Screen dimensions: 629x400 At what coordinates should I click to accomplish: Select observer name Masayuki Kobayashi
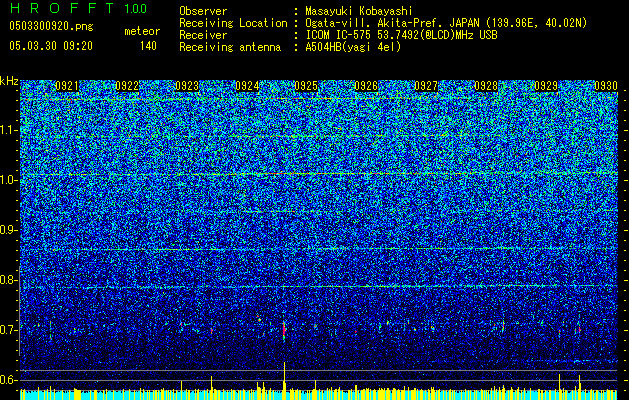coord(358,11)
